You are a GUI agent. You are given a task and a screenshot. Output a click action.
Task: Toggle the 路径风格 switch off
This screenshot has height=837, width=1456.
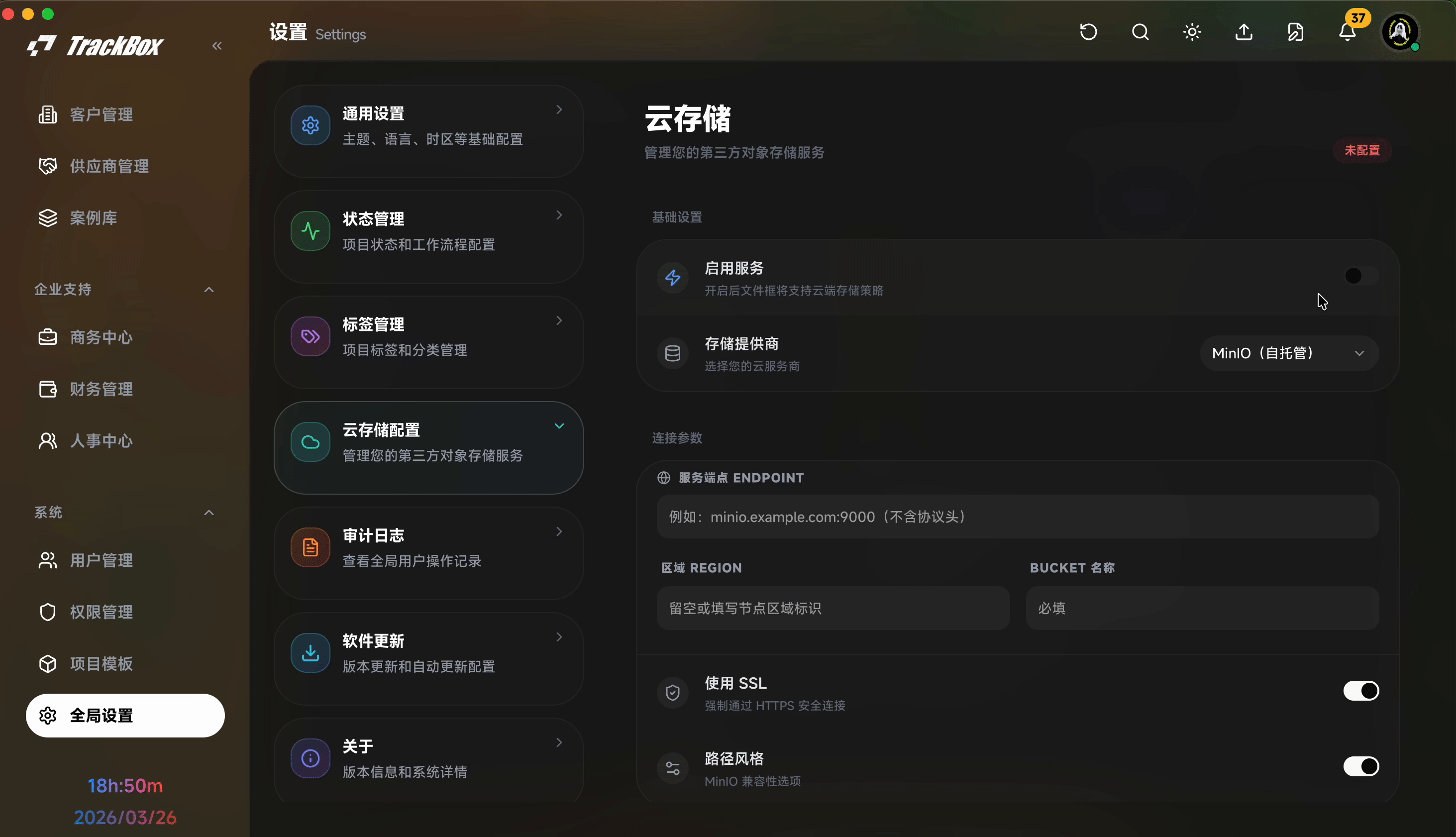click(1360, 766)
